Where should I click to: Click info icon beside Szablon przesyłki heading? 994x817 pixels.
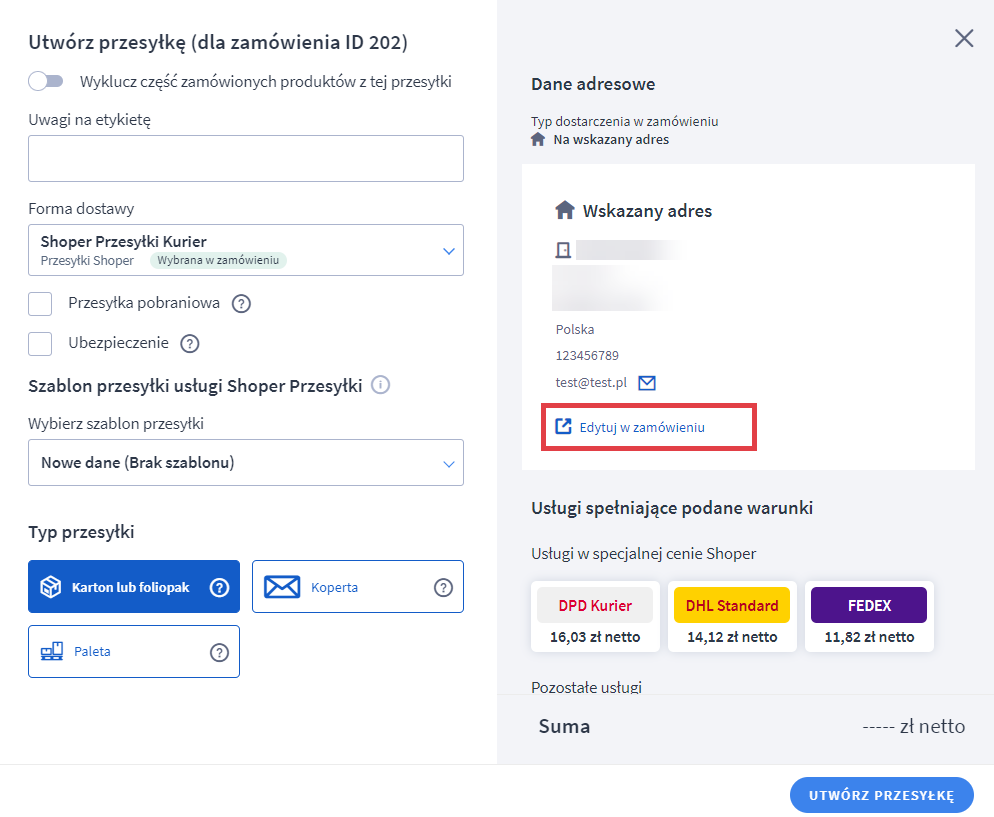pos(380,385)
